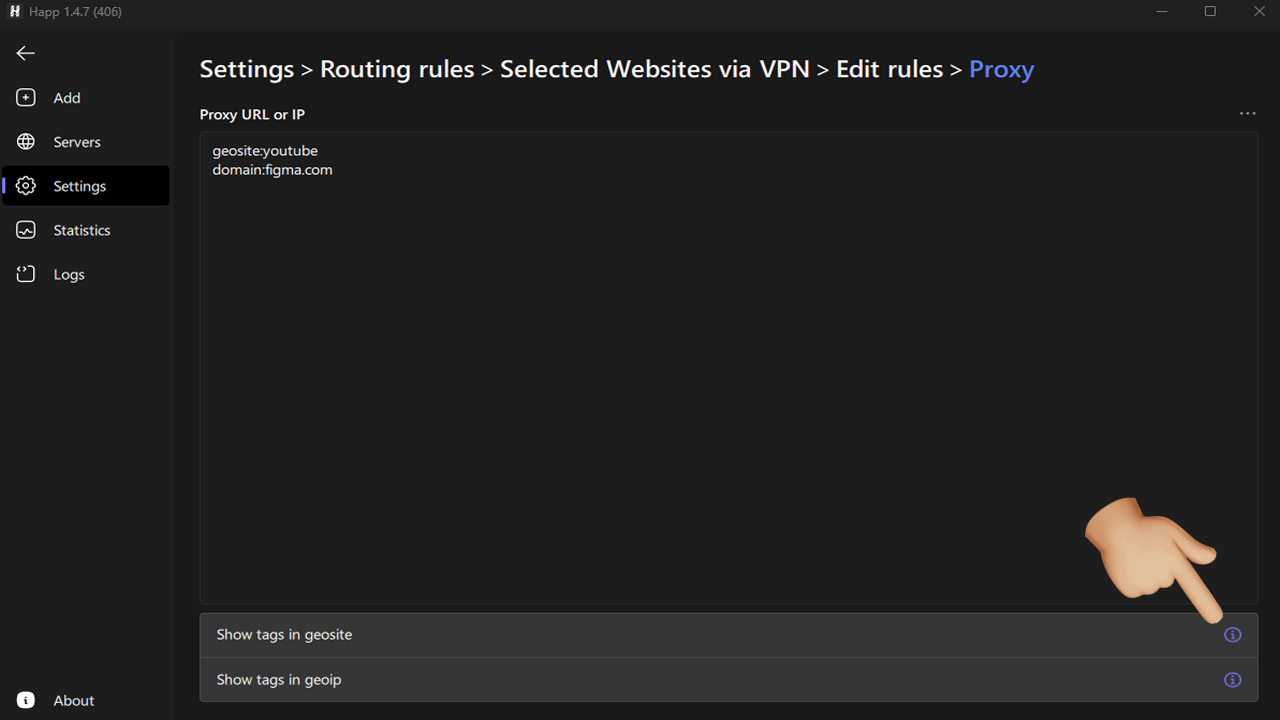Click Routing rules in breadcrumb
Image resolution: width=1280 pixels, height=720 pixels.
tap(397, 69)
